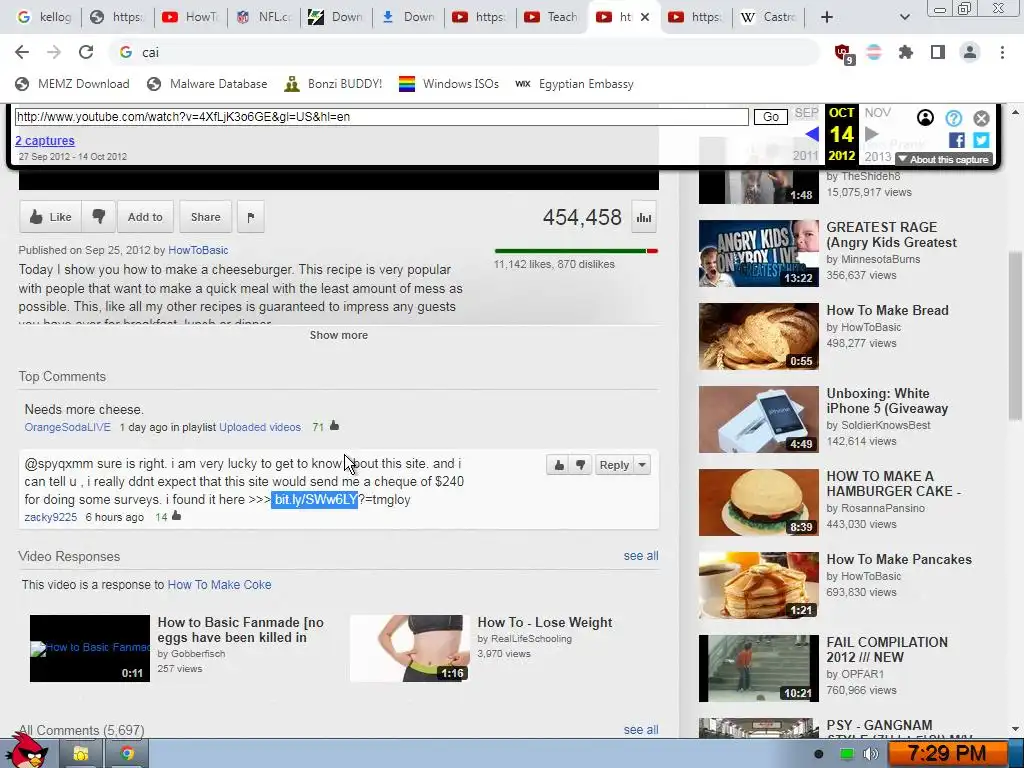This screenshot has width=1024, height=768.
Task: Open the 2 captures link
Action: [x=45, y=140]
